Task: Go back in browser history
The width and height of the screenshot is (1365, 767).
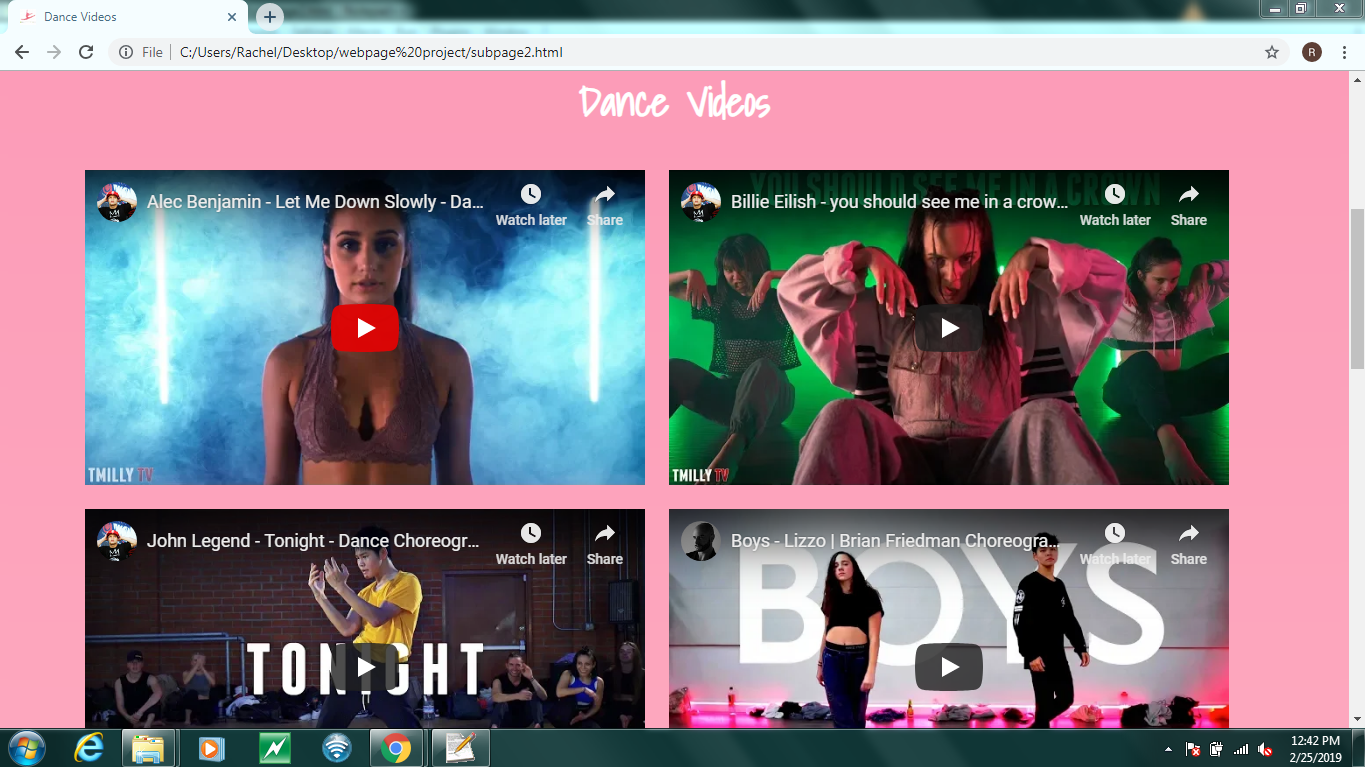Action: [x=22, y=52]
